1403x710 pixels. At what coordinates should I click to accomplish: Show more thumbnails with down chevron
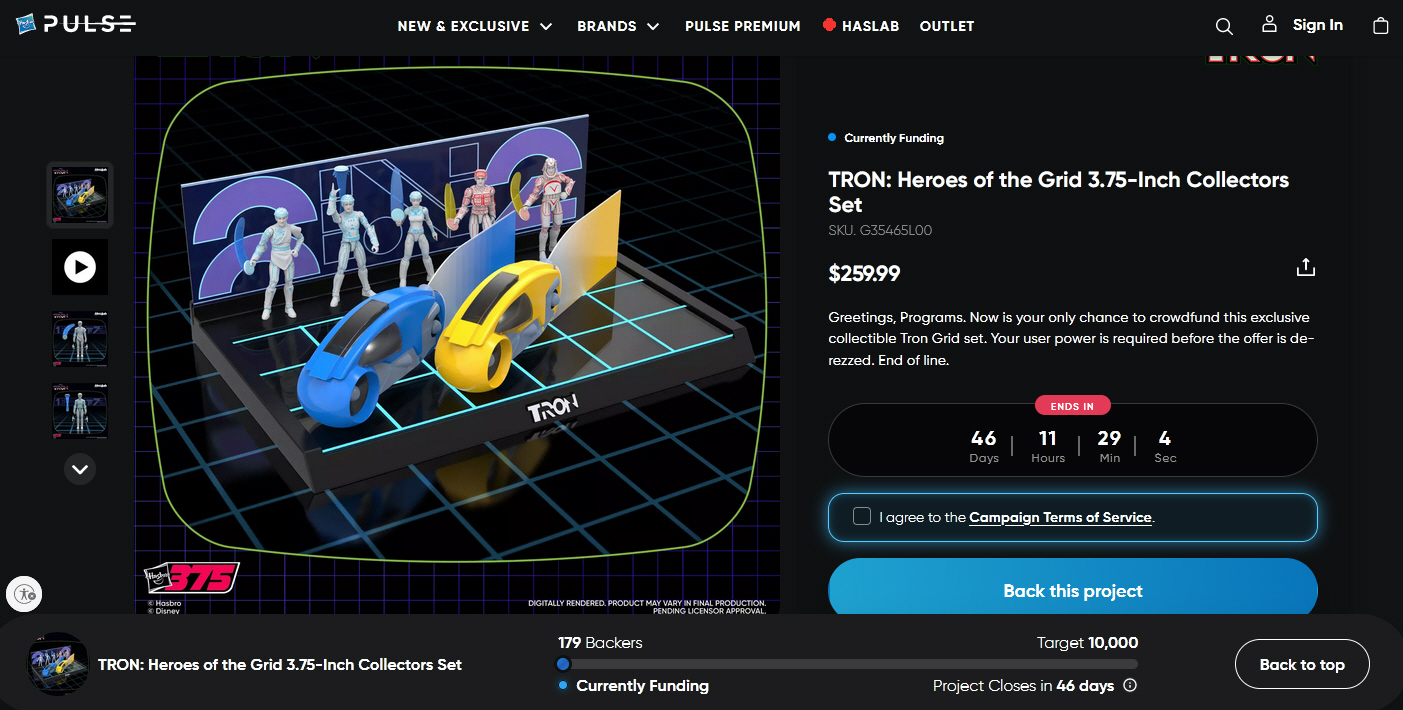click(x=80, y=468)
